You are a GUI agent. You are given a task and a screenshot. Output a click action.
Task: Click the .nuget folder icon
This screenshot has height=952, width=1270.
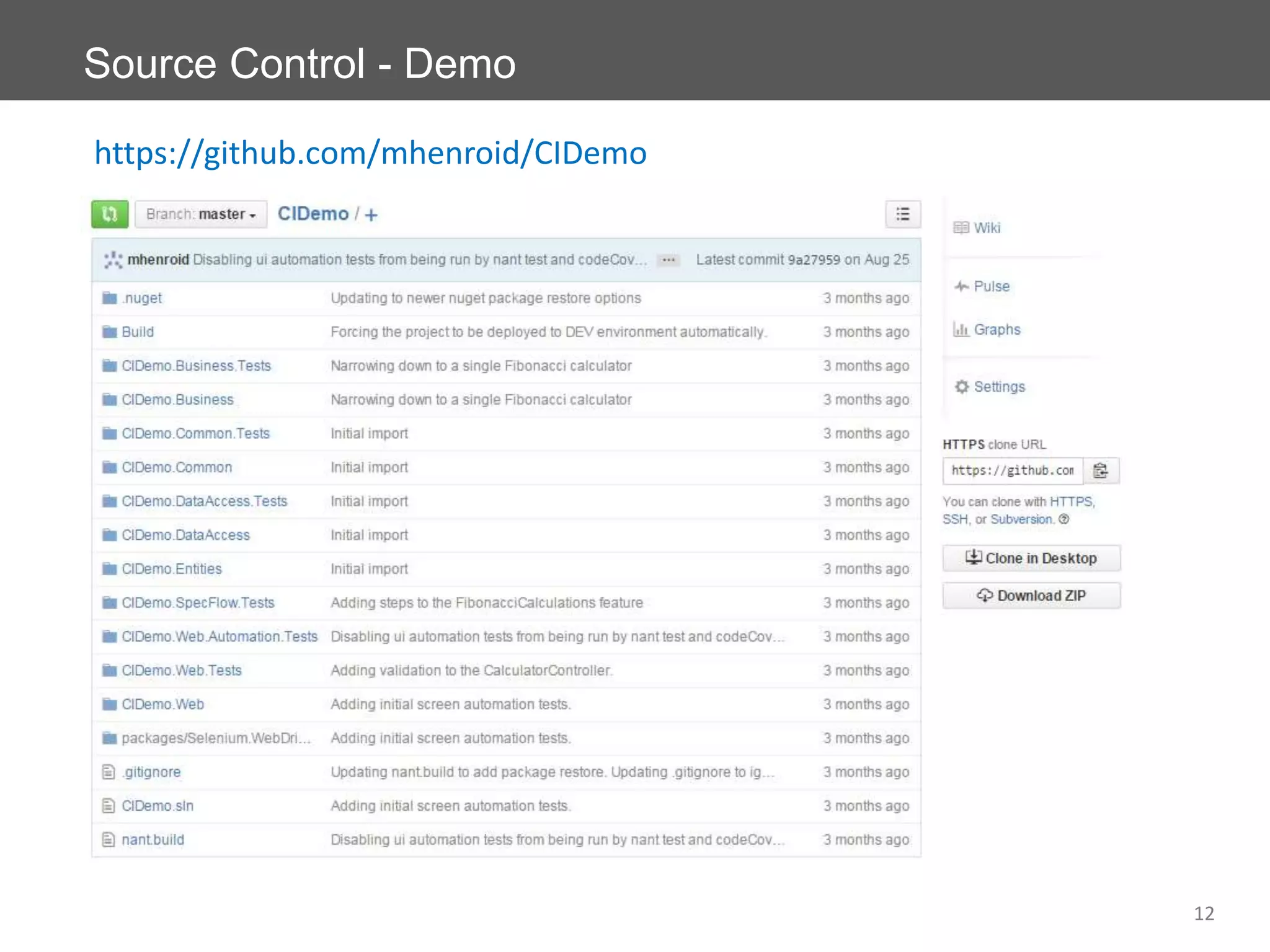110,298
